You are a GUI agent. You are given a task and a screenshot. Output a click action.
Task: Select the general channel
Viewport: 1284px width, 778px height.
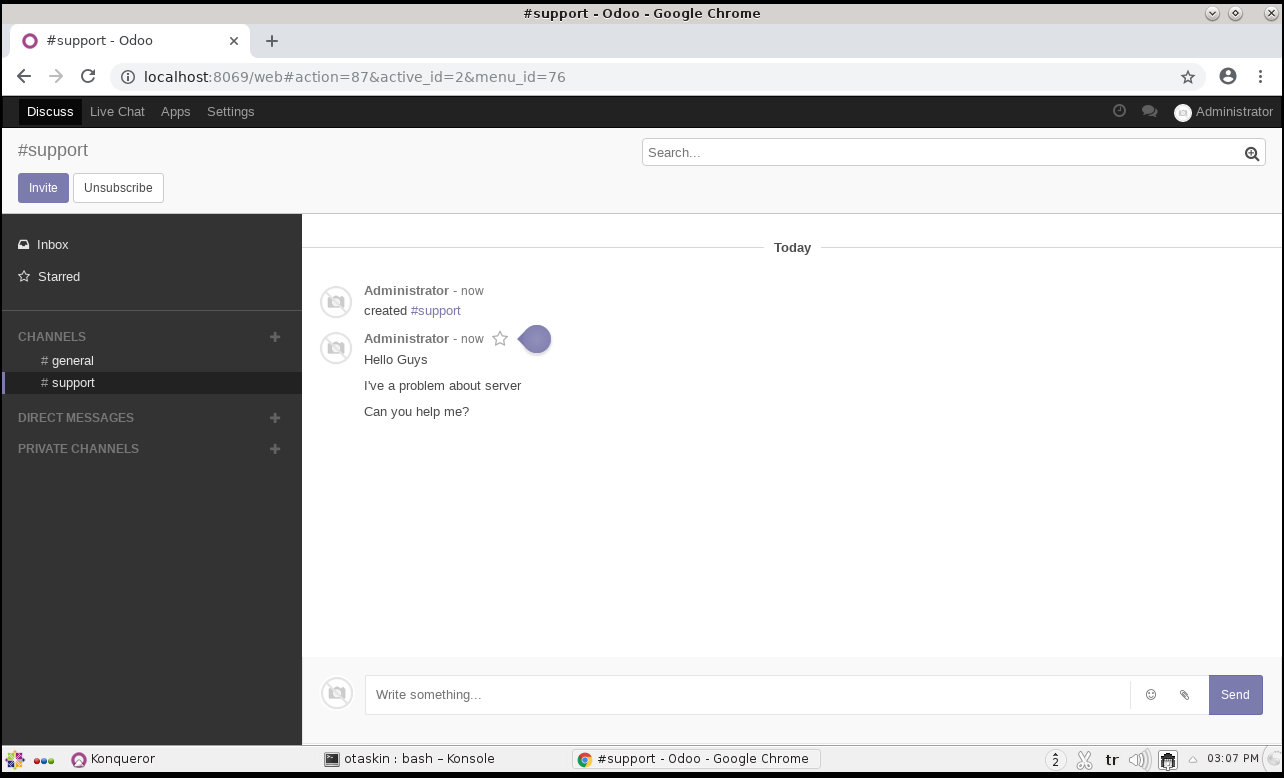pos(152,361)
